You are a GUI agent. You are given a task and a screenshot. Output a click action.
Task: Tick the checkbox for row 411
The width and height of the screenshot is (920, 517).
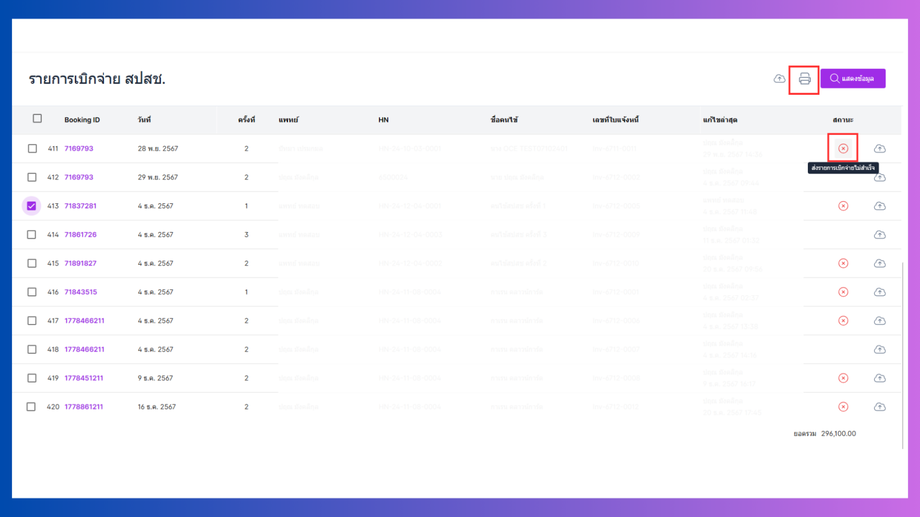click(32, 149)
